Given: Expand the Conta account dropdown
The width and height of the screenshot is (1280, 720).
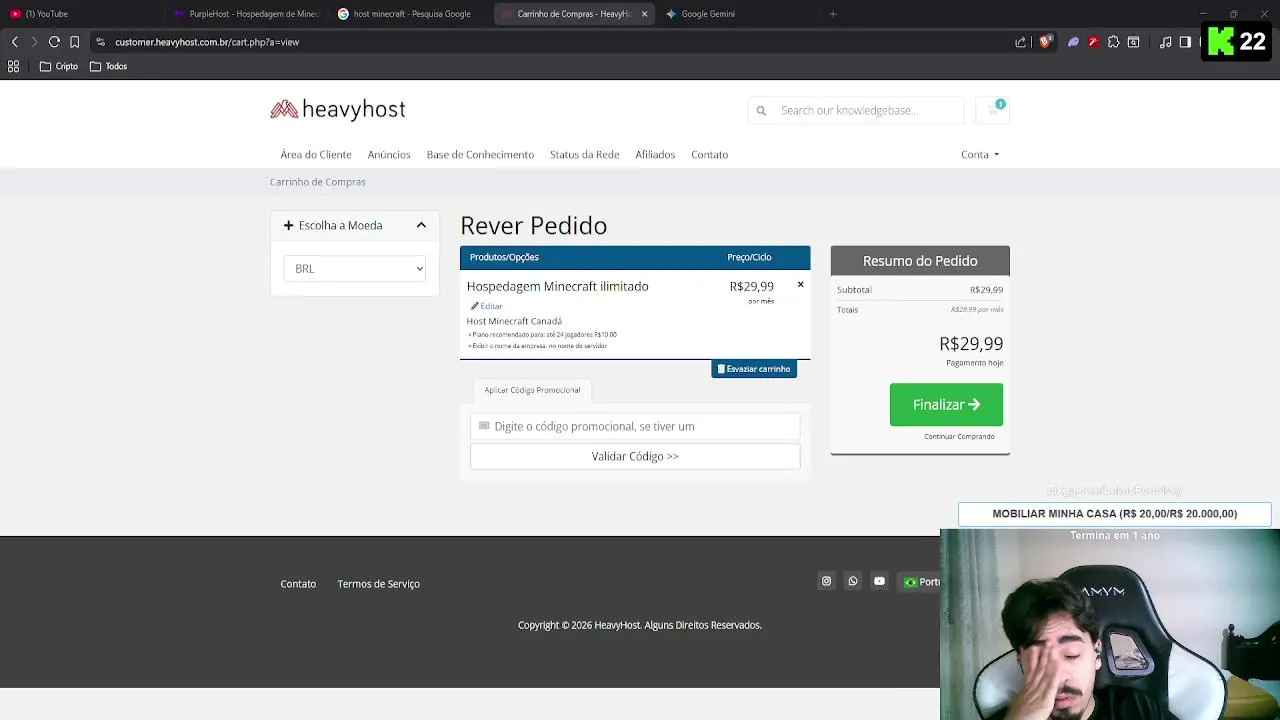Looking at the screenshot, I should [980, 154].
